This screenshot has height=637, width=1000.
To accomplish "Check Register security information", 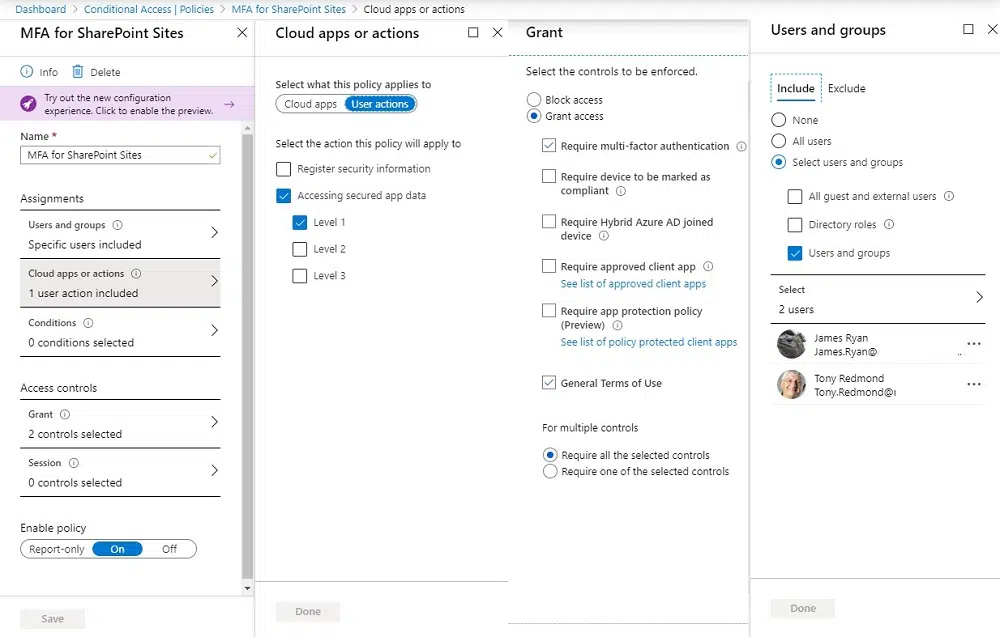I will [283, 169].
